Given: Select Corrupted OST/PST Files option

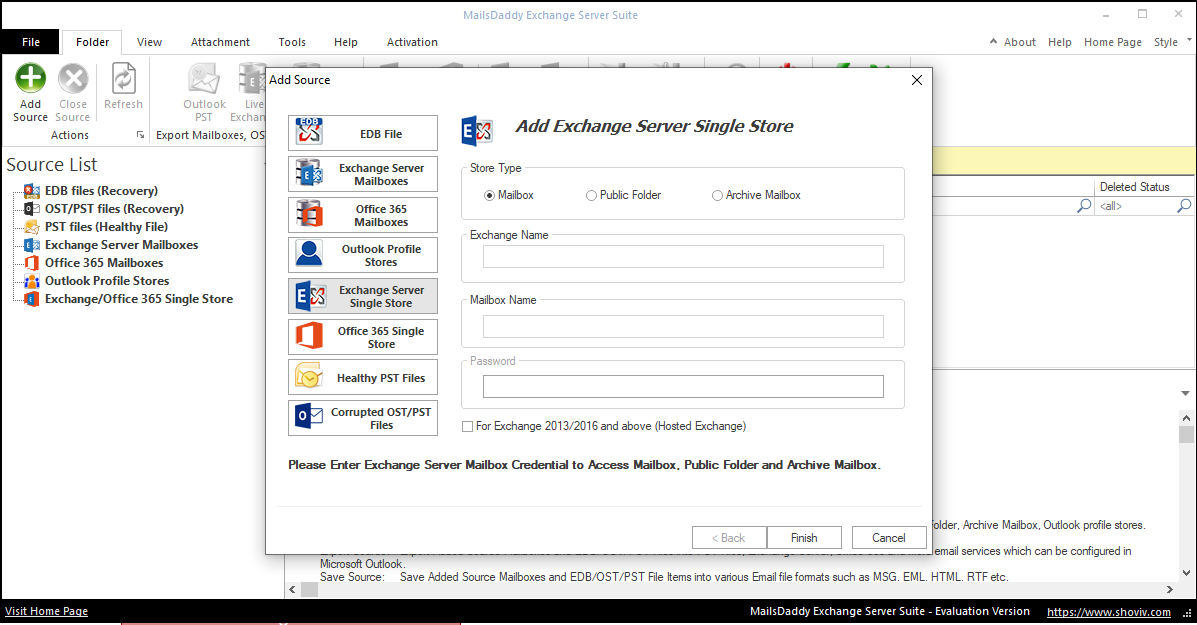Looking at the screenshot, I should 363,418.
